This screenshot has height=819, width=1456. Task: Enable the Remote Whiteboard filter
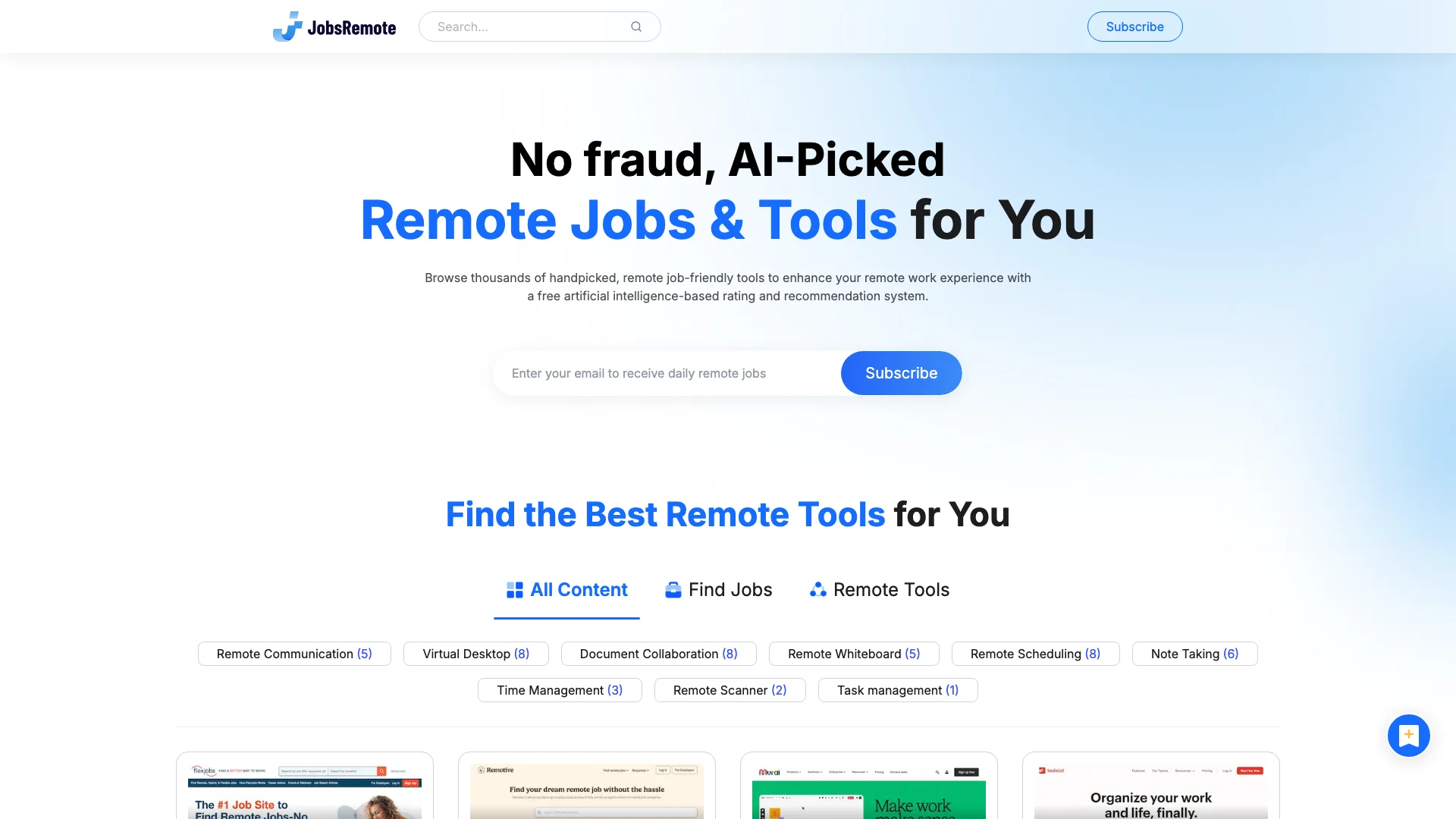tap(853, 653)
